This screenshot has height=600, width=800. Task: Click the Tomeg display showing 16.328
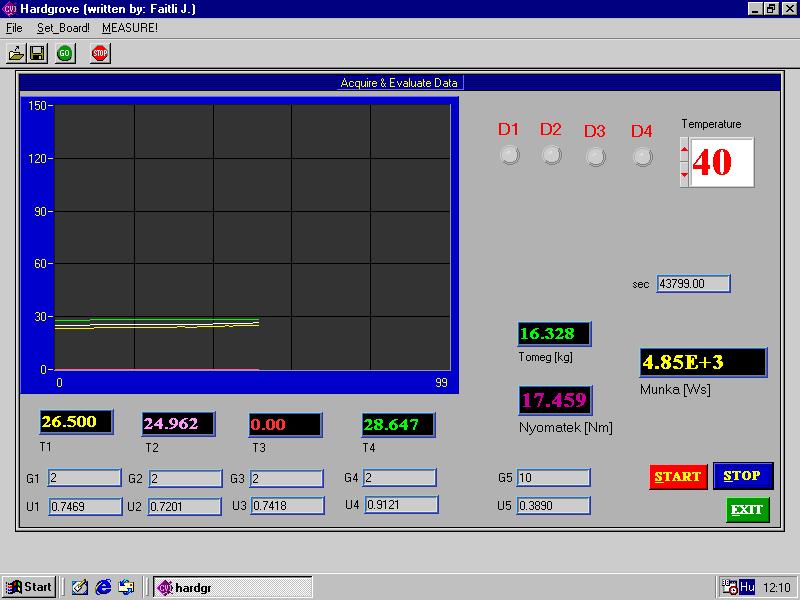click(554, 334)
